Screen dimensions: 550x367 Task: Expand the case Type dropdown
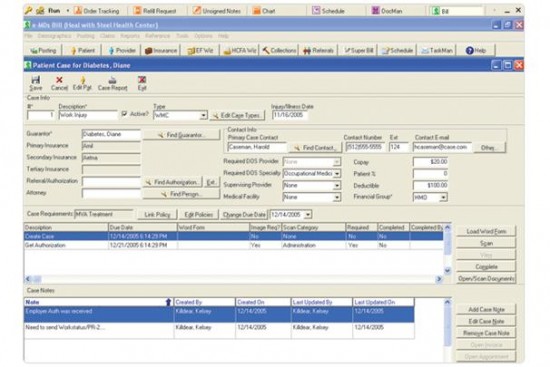tap(203, 115)
